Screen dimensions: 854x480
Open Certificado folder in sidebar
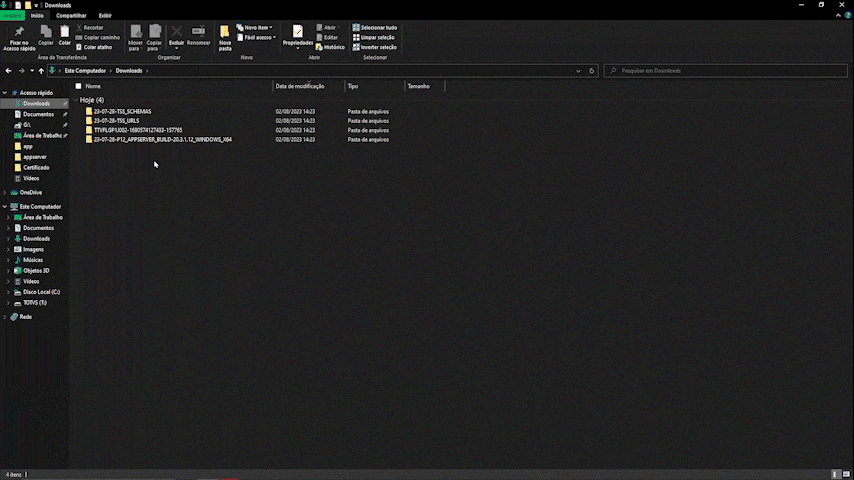[36, 167]
